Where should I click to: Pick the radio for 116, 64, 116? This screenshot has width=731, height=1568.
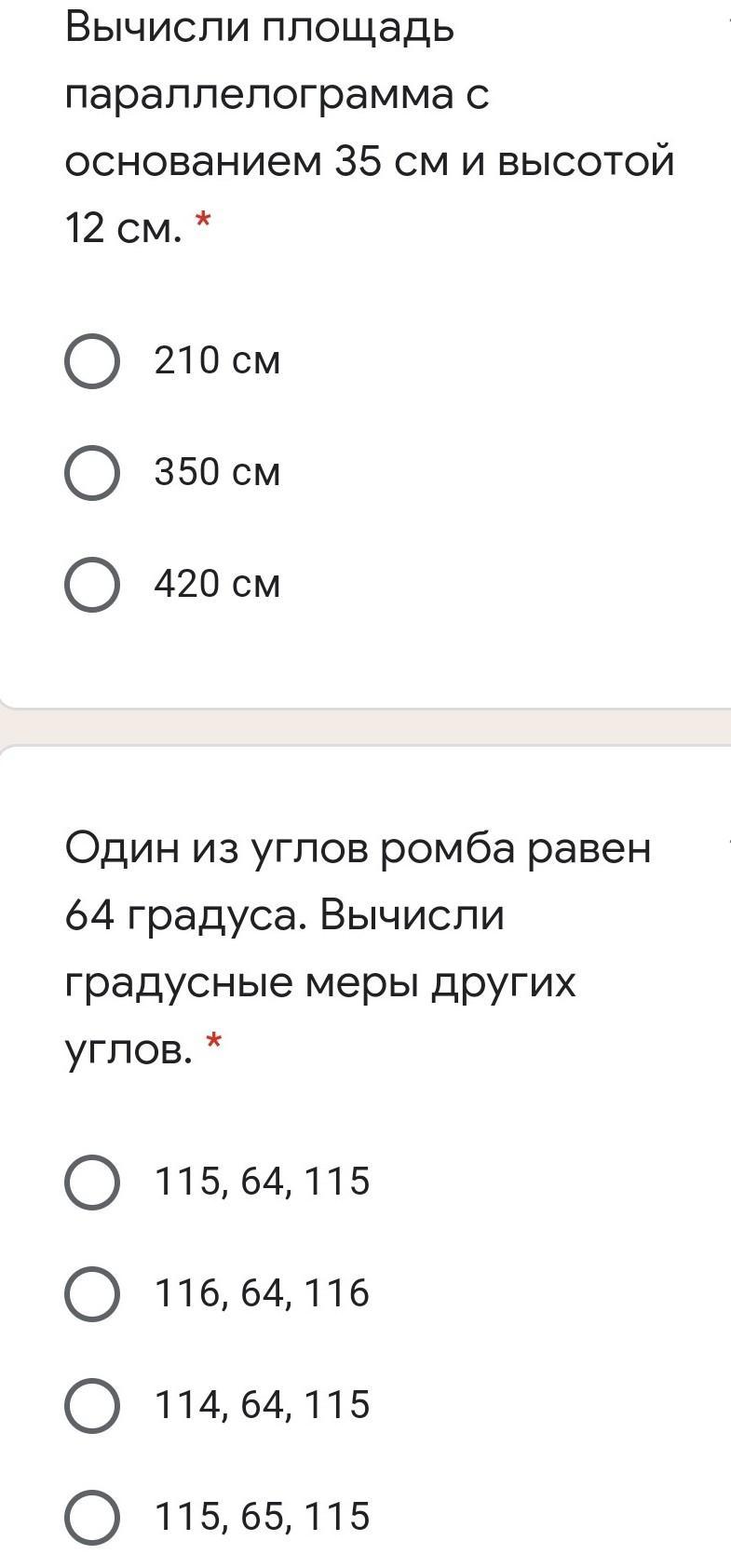tap(92, 1293)
